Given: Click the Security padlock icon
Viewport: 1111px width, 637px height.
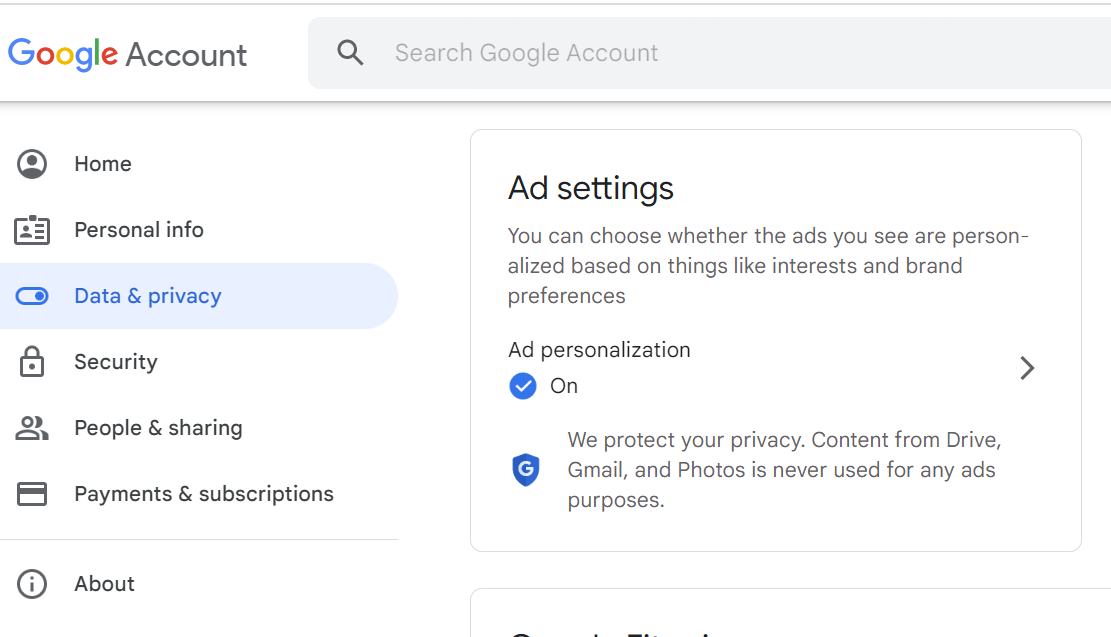Looking at the screenshot, I should (32, 362).
